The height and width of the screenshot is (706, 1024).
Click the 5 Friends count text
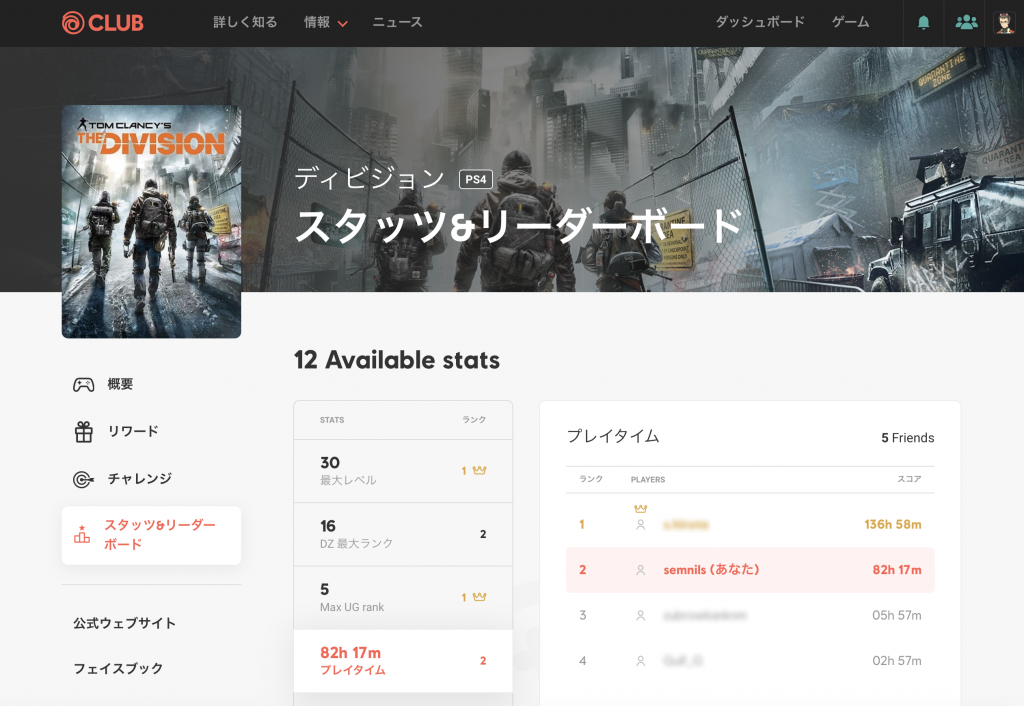pos(908,438)
